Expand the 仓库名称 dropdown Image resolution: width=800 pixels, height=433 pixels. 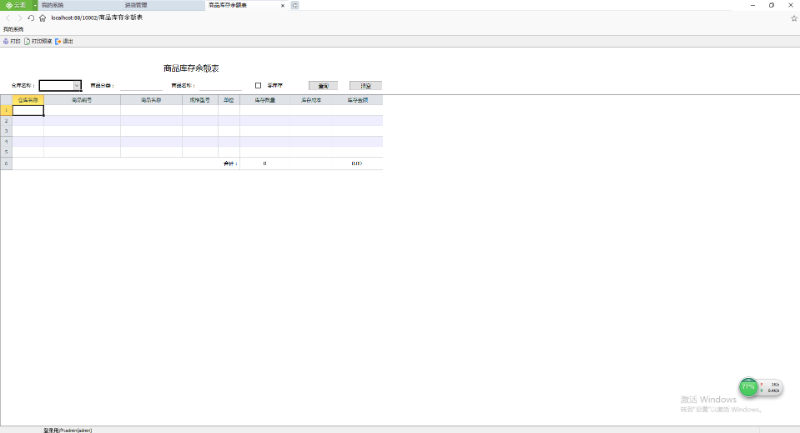tap(77, 86)
